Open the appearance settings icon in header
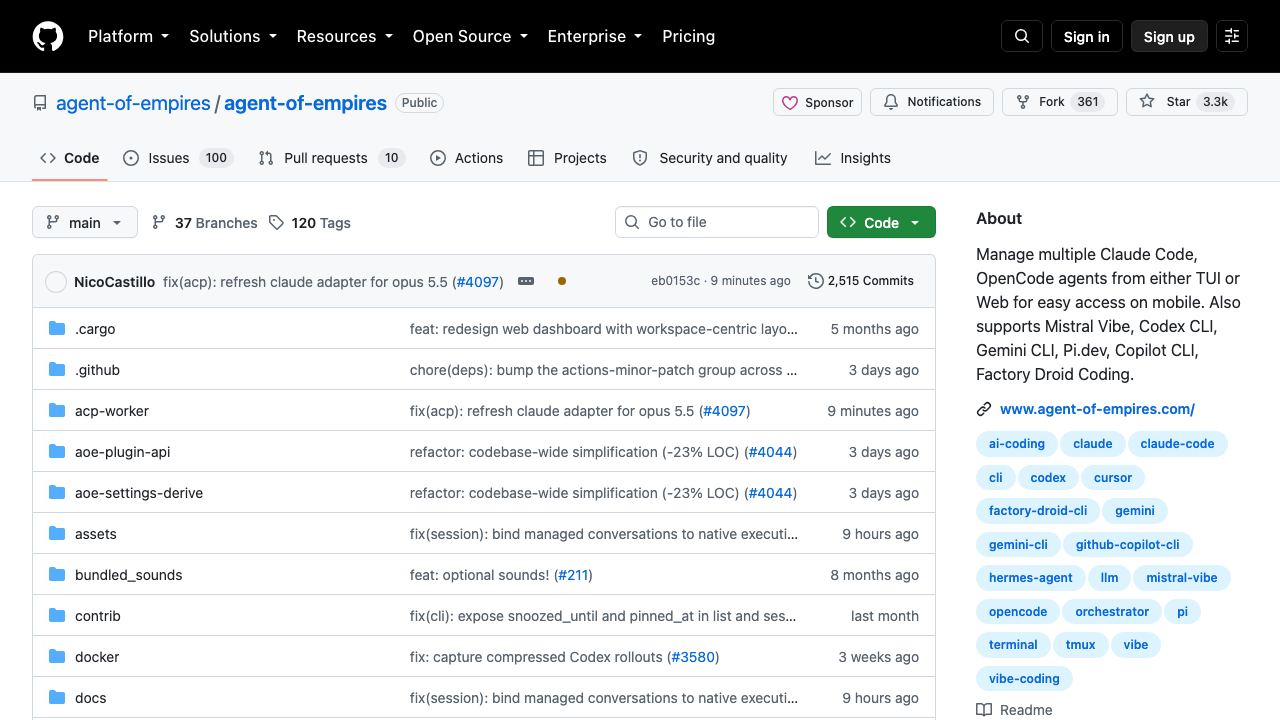 (x=1232, y=36)
